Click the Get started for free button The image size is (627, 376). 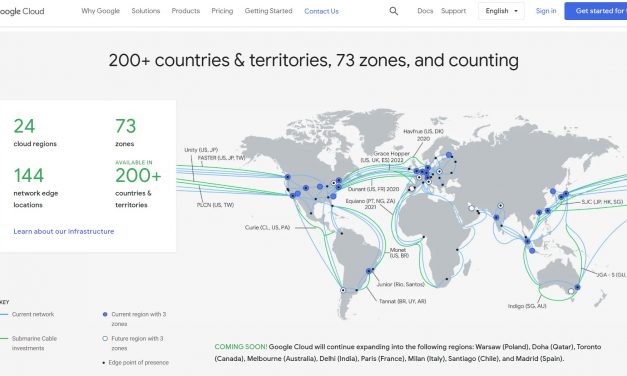[596, 11]
